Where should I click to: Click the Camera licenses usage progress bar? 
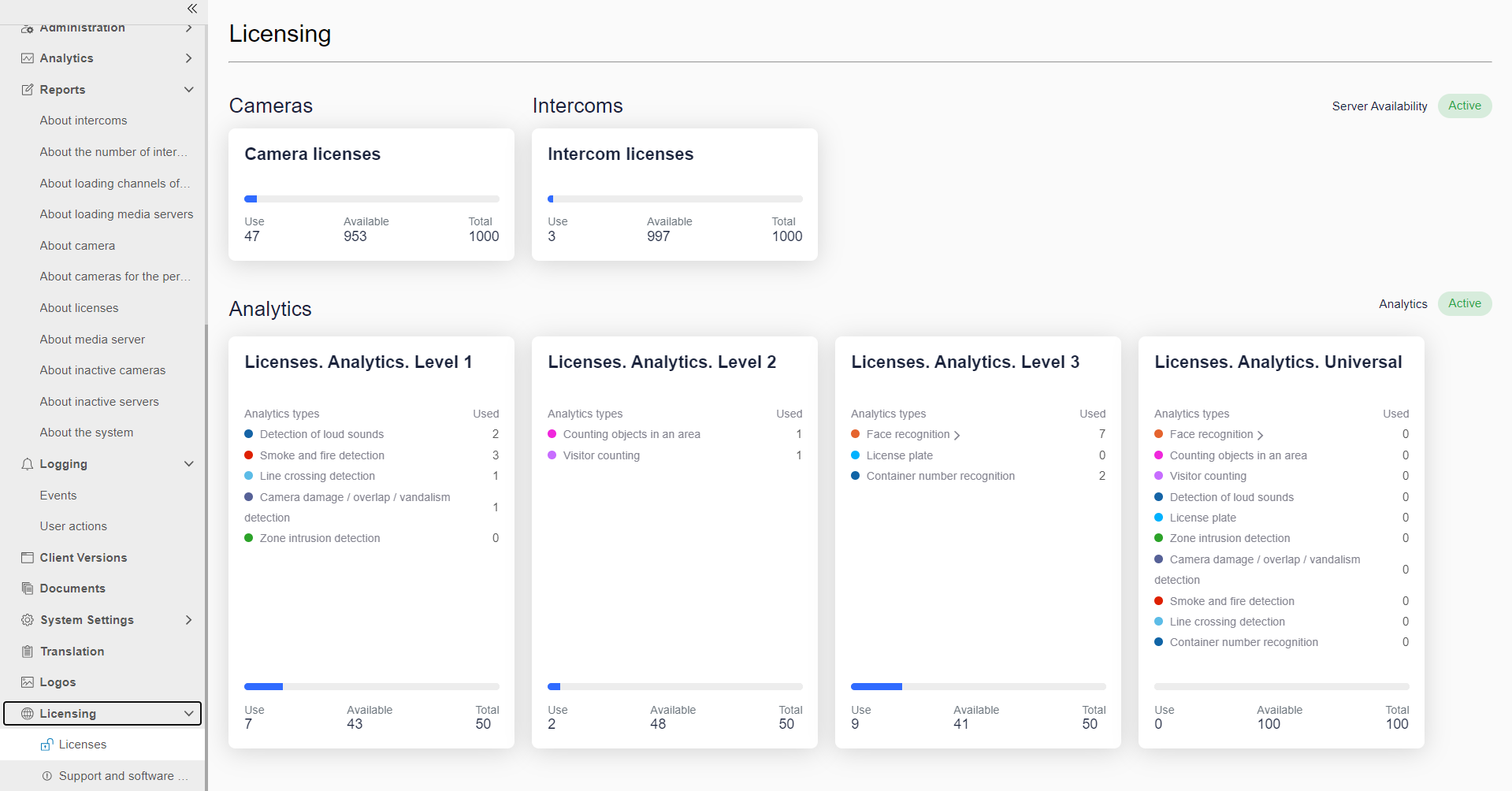(x=371, y=199)
